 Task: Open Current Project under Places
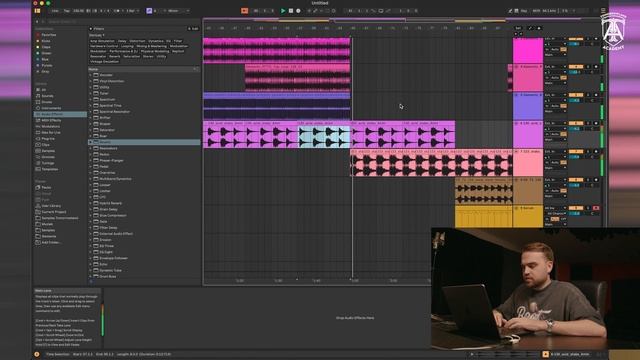click(x=53, y=212)
